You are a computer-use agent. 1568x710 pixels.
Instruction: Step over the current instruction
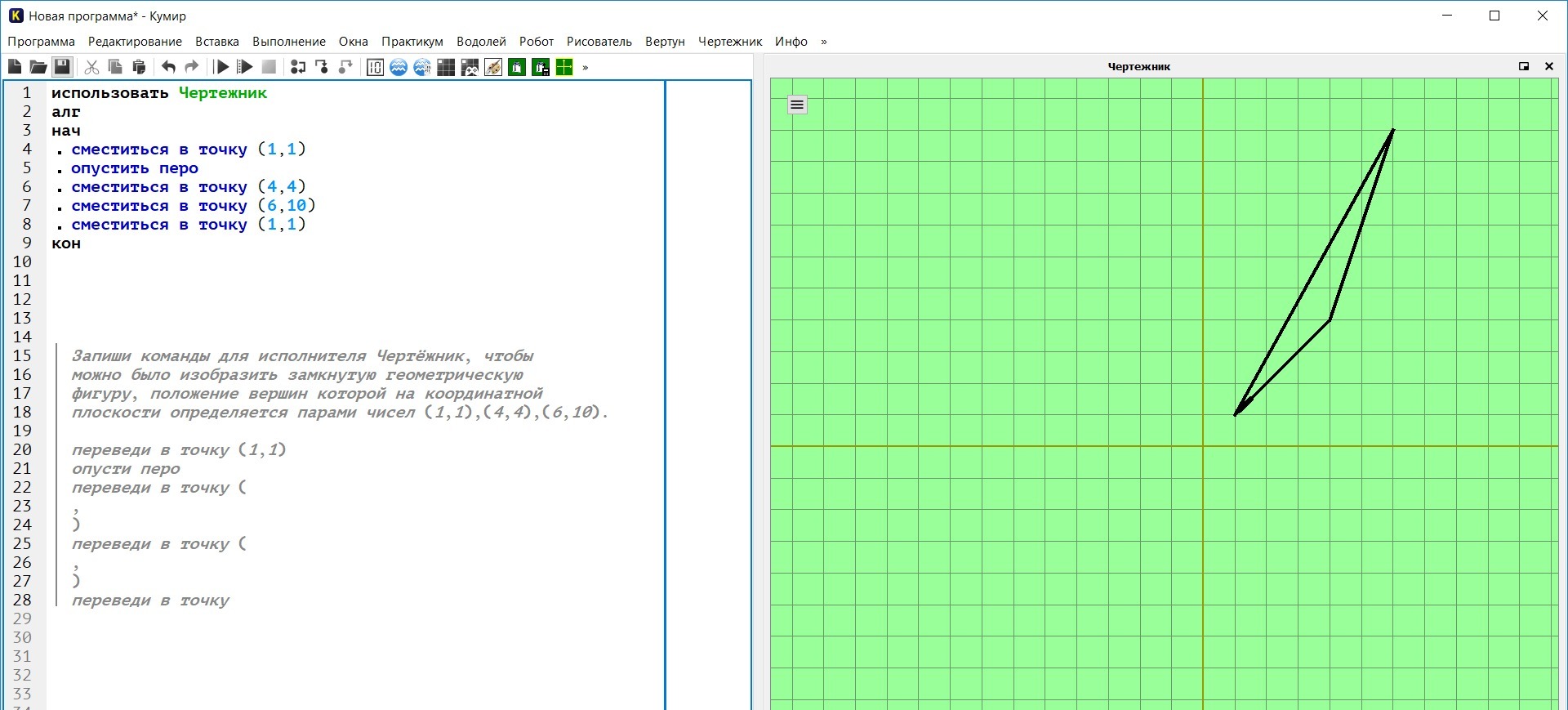(x=298, y=67)
